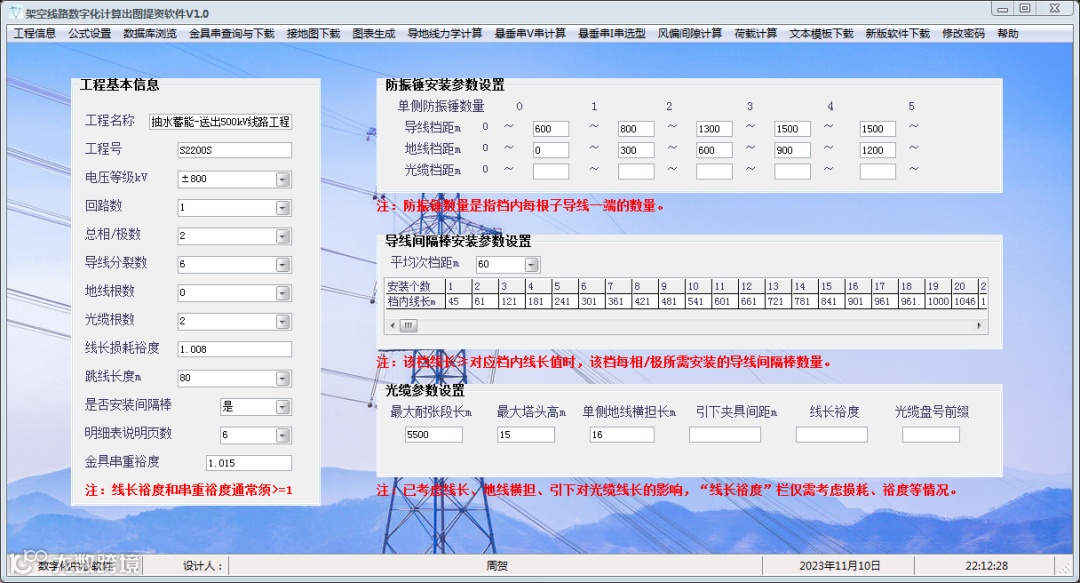Image resolution: width=1080 pixels, height=583 pixels.
Task: Select the 档内线长 cell showing 121
Action: pos(511,301)
